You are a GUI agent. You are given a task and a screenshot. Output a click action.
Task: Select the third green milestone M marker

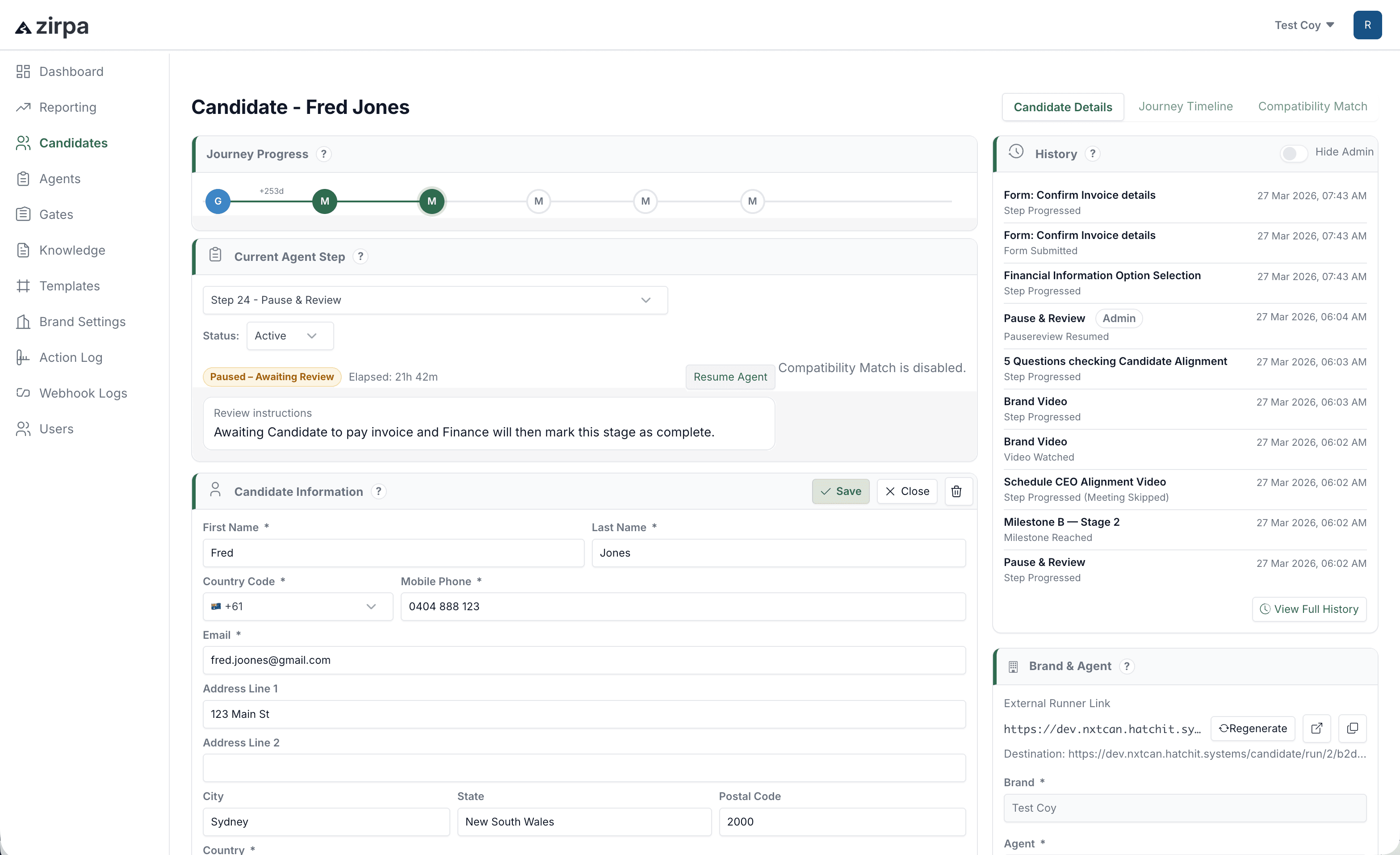click(x=432, y=201)
